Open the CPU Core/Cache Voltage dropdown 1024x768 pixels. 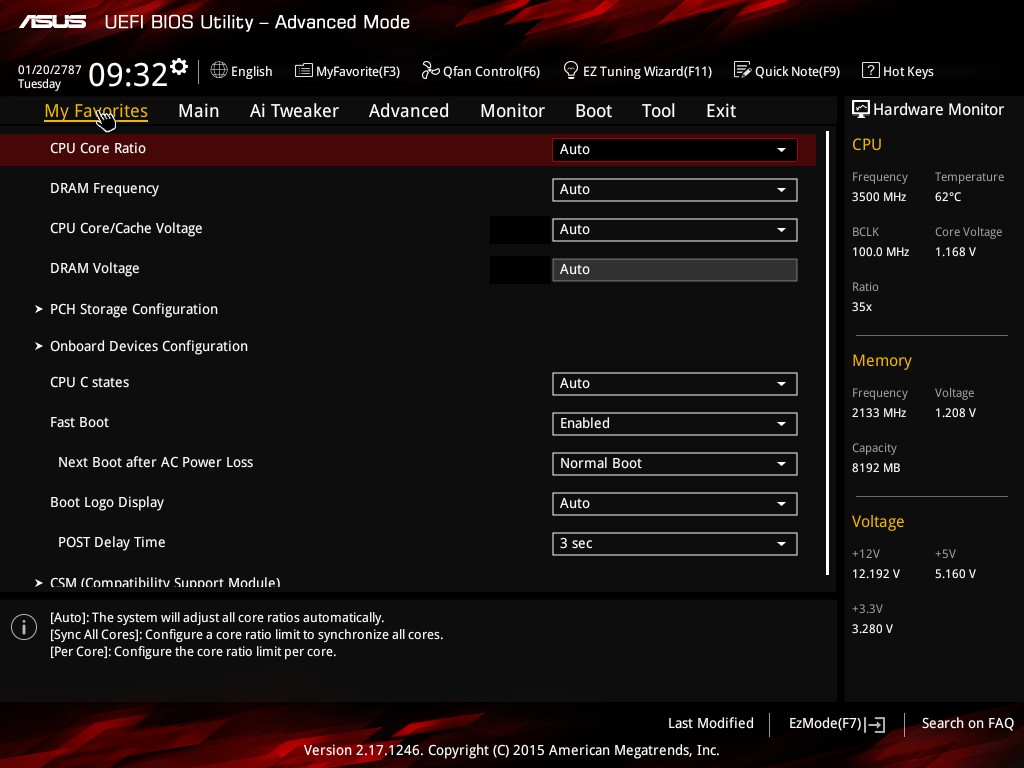[675, 230]
